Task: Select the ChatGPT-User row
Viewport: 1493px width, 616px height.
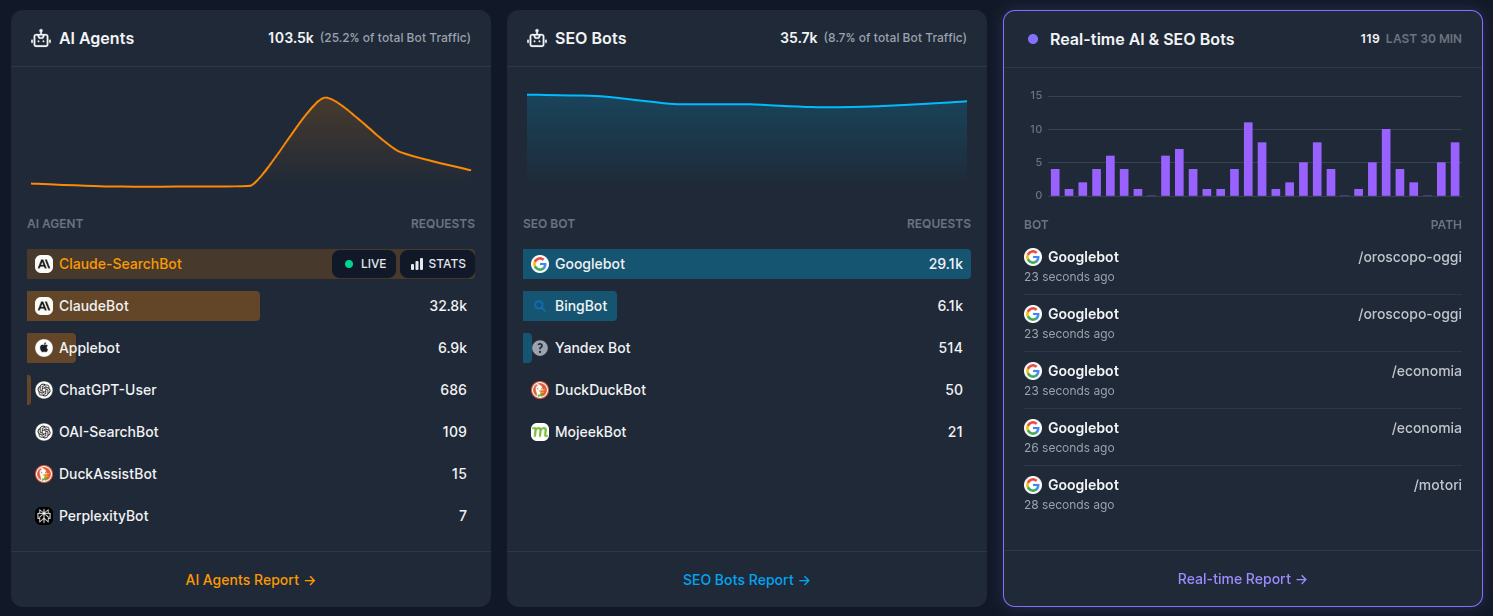Action: [x=251, y=390]
